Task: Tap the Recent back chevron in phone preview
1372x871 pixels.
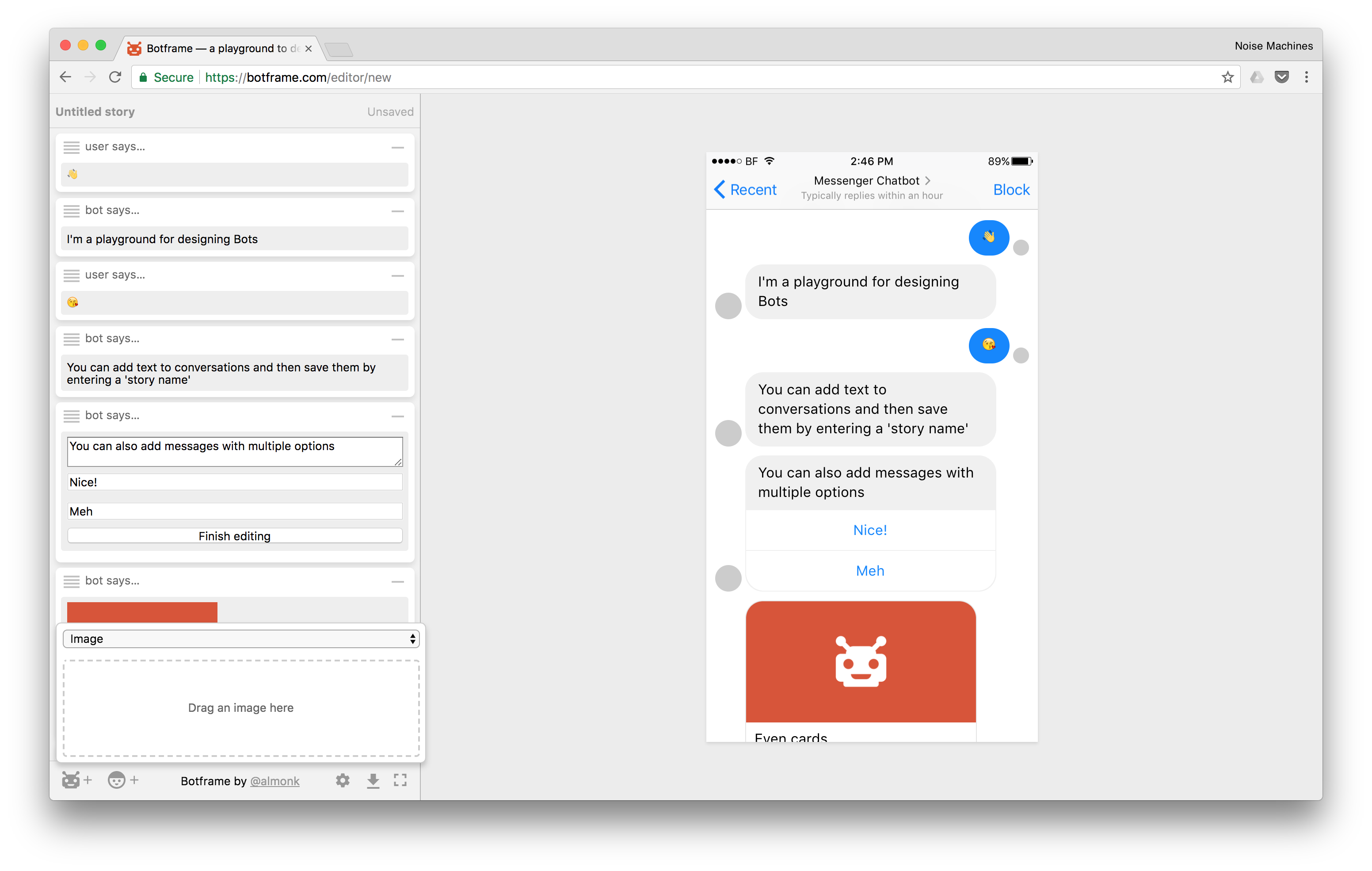Action: tap(720, 189)
